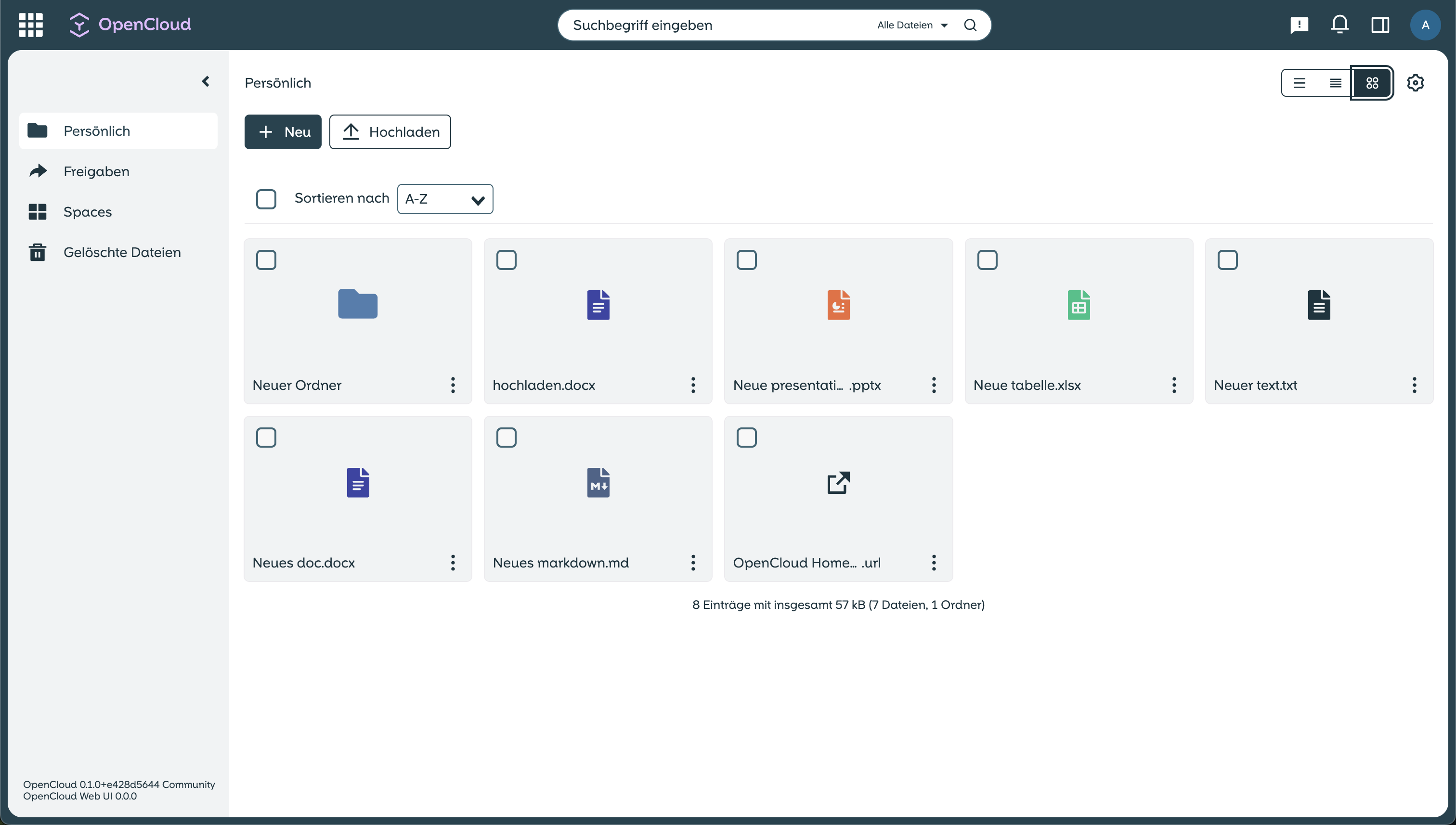Open hochladen.docx document icon
Viewport: 1456px width, 825px height.
(x=598, y=305)
